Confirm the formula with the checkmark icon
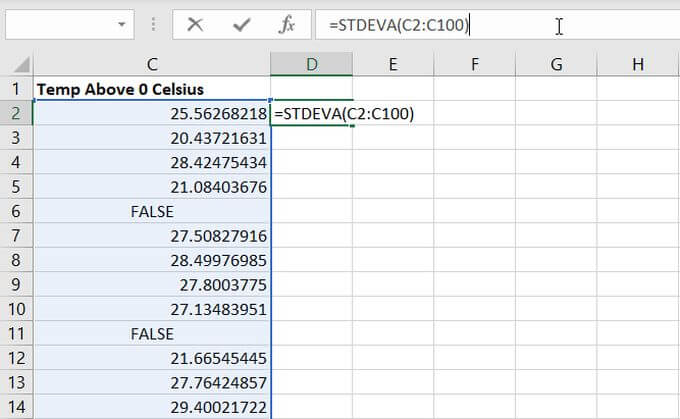The image size is (680, 419). coord(241,25)
